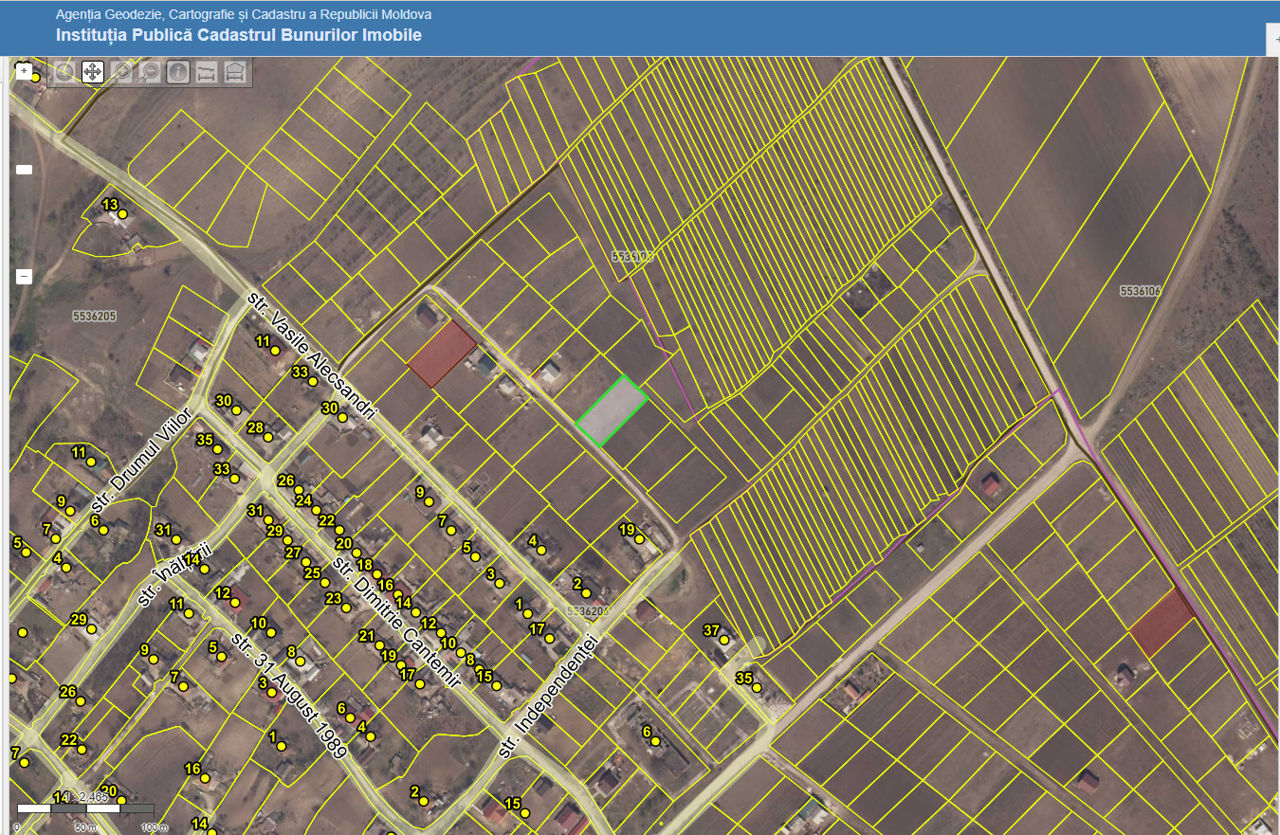Select the red parcel near str. Vasile Alecsandri
The image size is (1280, 835).
click(x=442, y=354)
